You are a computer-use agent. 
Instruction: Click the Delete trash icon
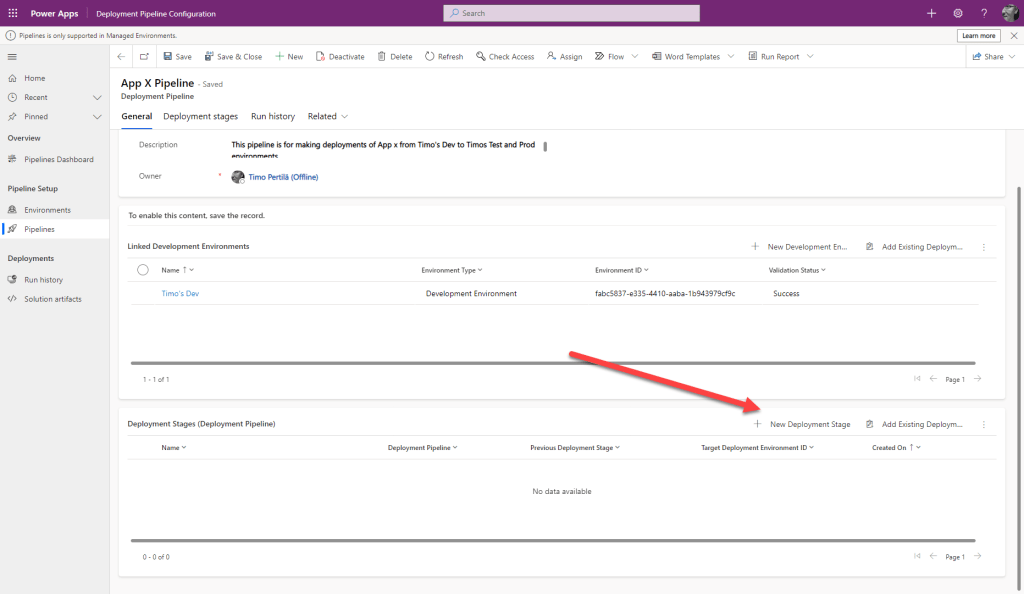pyautogui.click(x=382, y=57)
